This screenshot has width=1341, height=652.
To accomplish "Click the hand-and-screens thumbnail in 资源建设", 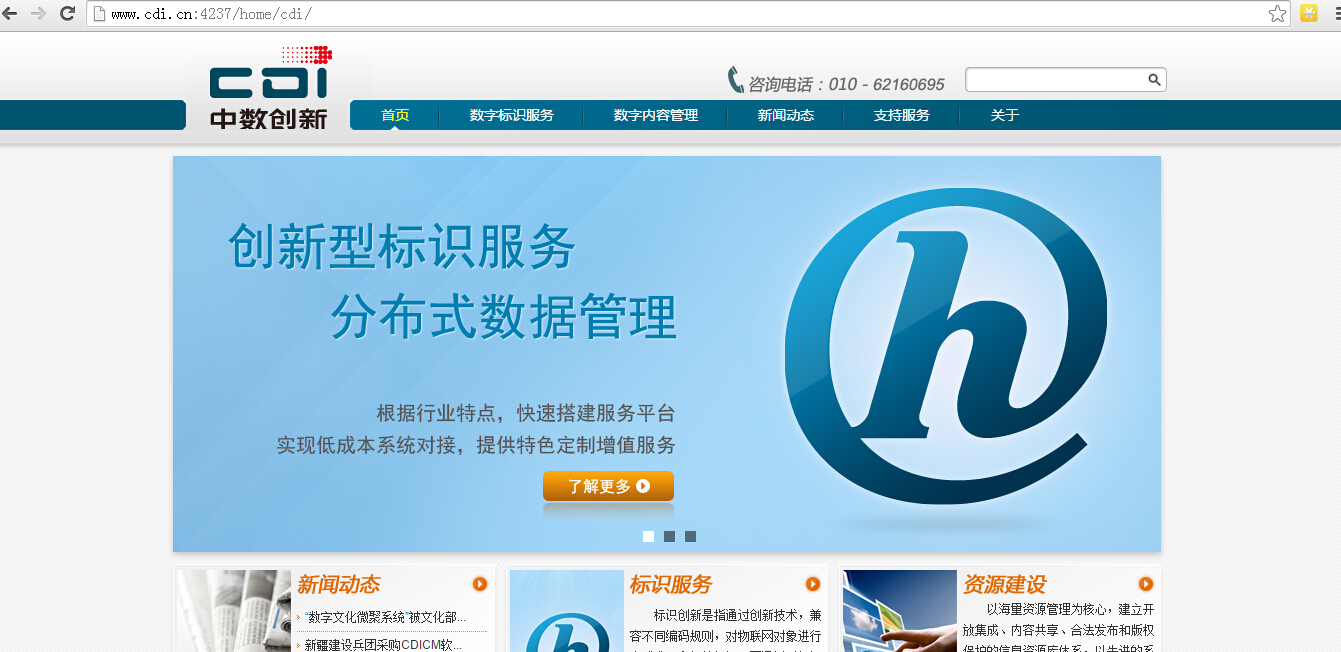I will click(x=900, y=611).
